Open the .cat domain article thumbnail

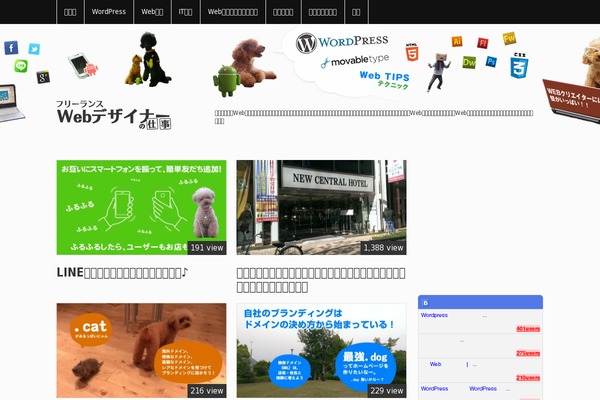coord(141,350)
